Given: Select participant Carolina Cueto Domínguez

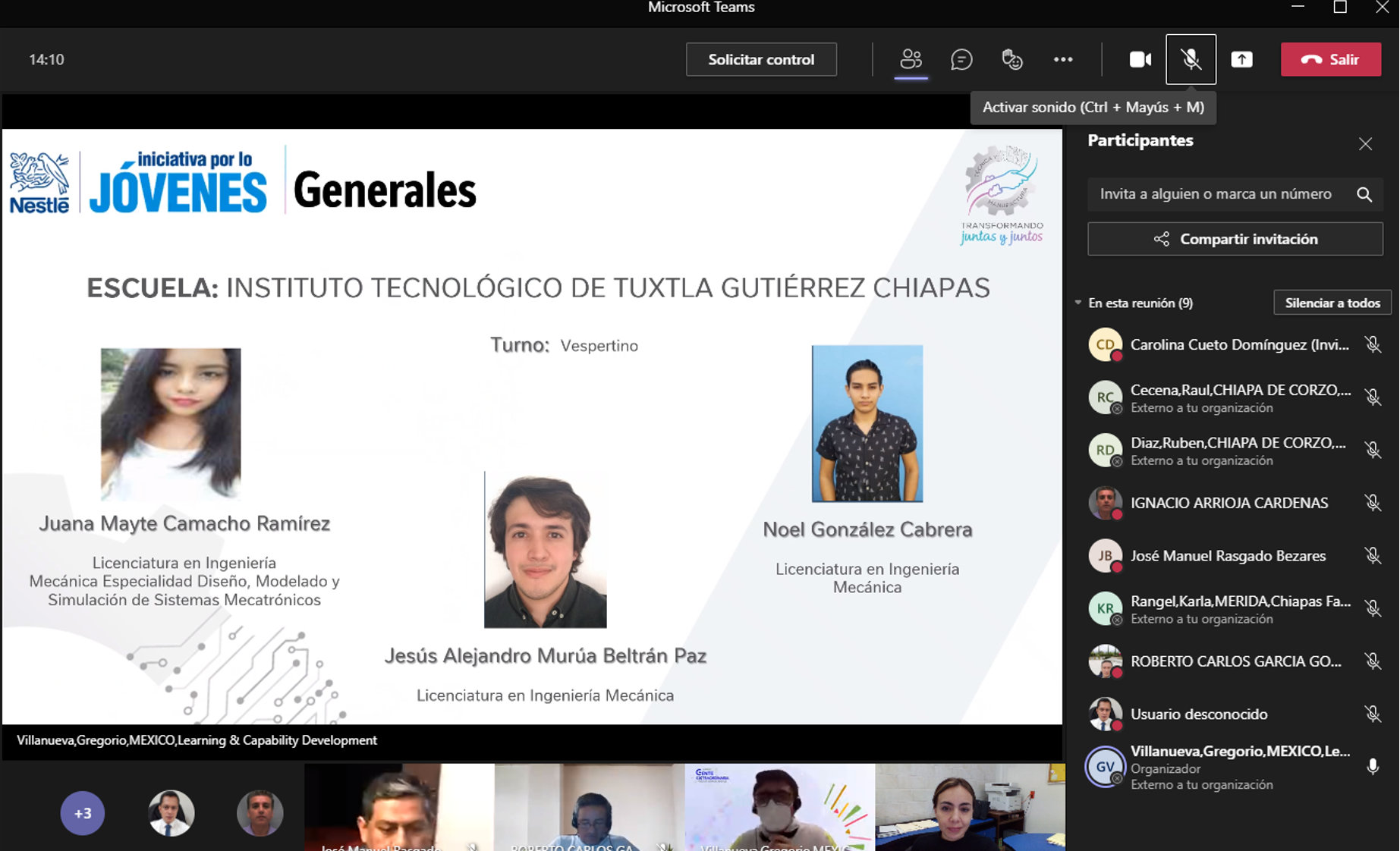Looking at the screenshot, I should coord(1235,344).
